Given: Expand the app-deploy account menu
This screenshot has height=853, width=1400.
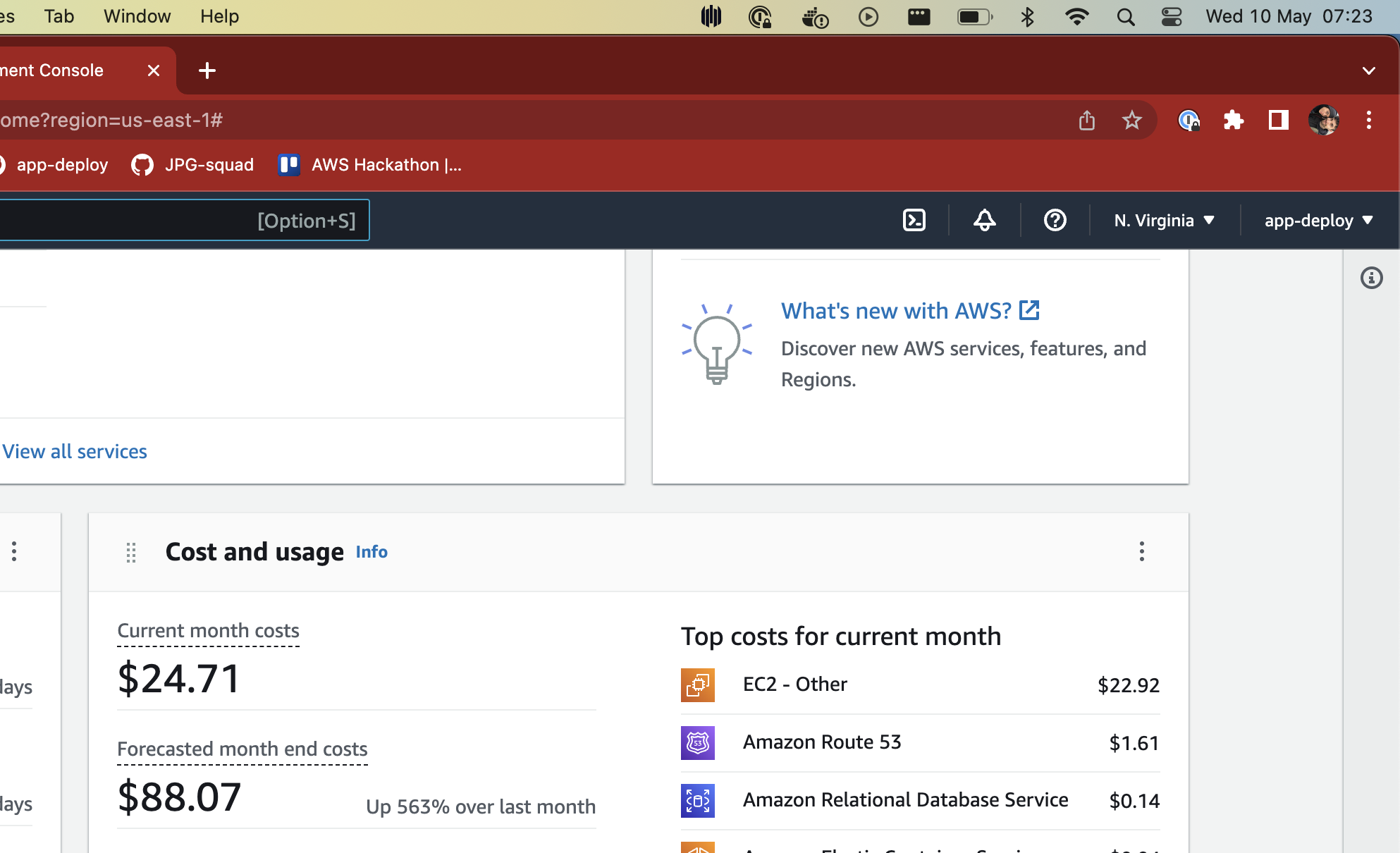Looking at the screenshot, I should (x=1319, y=221).
